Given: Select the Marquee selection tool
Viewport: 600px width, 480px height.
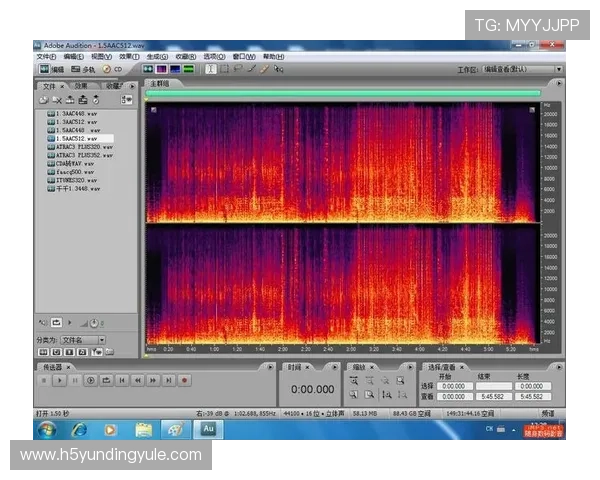Looking at the screenshot, I should click(x=224, y=69).
